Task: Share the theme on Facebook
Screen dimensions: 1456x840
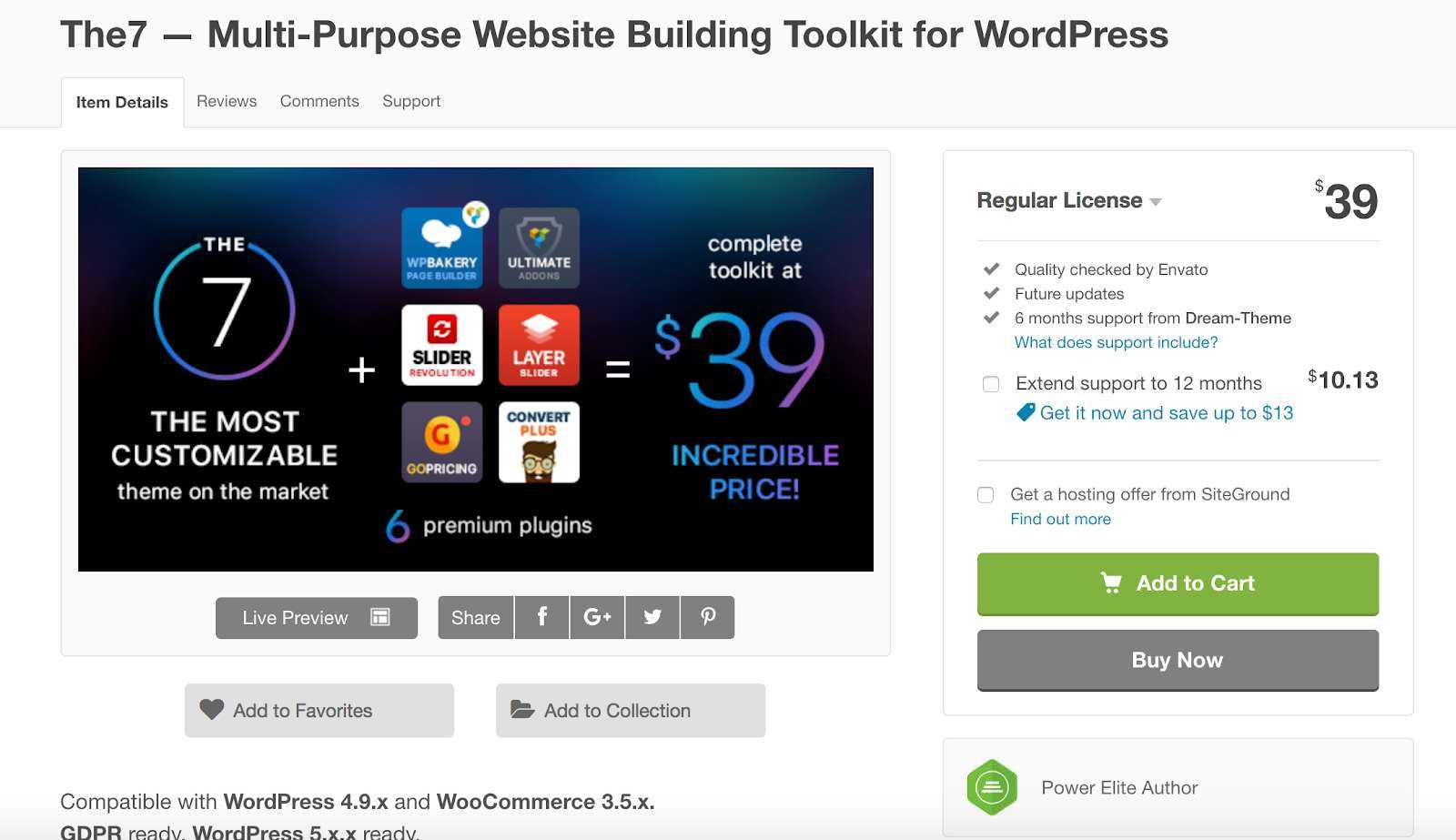Action: pos(542,617)
